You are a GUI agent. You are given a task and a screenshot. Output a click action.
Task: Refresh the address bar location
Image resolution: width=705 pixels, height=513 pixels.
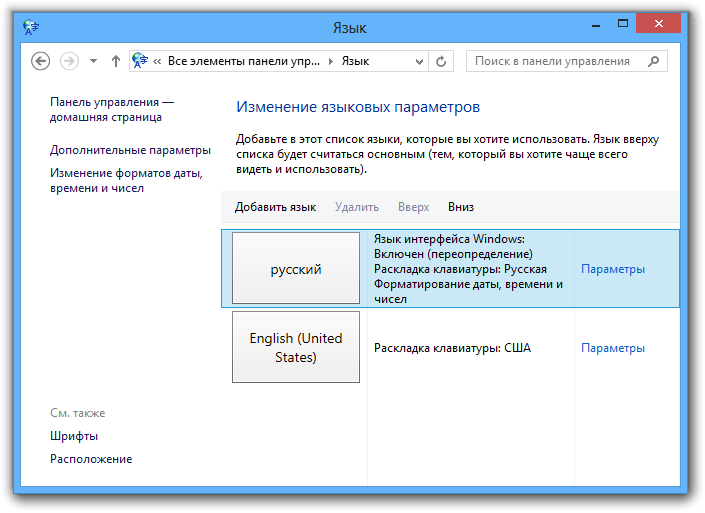pos(441,61)
